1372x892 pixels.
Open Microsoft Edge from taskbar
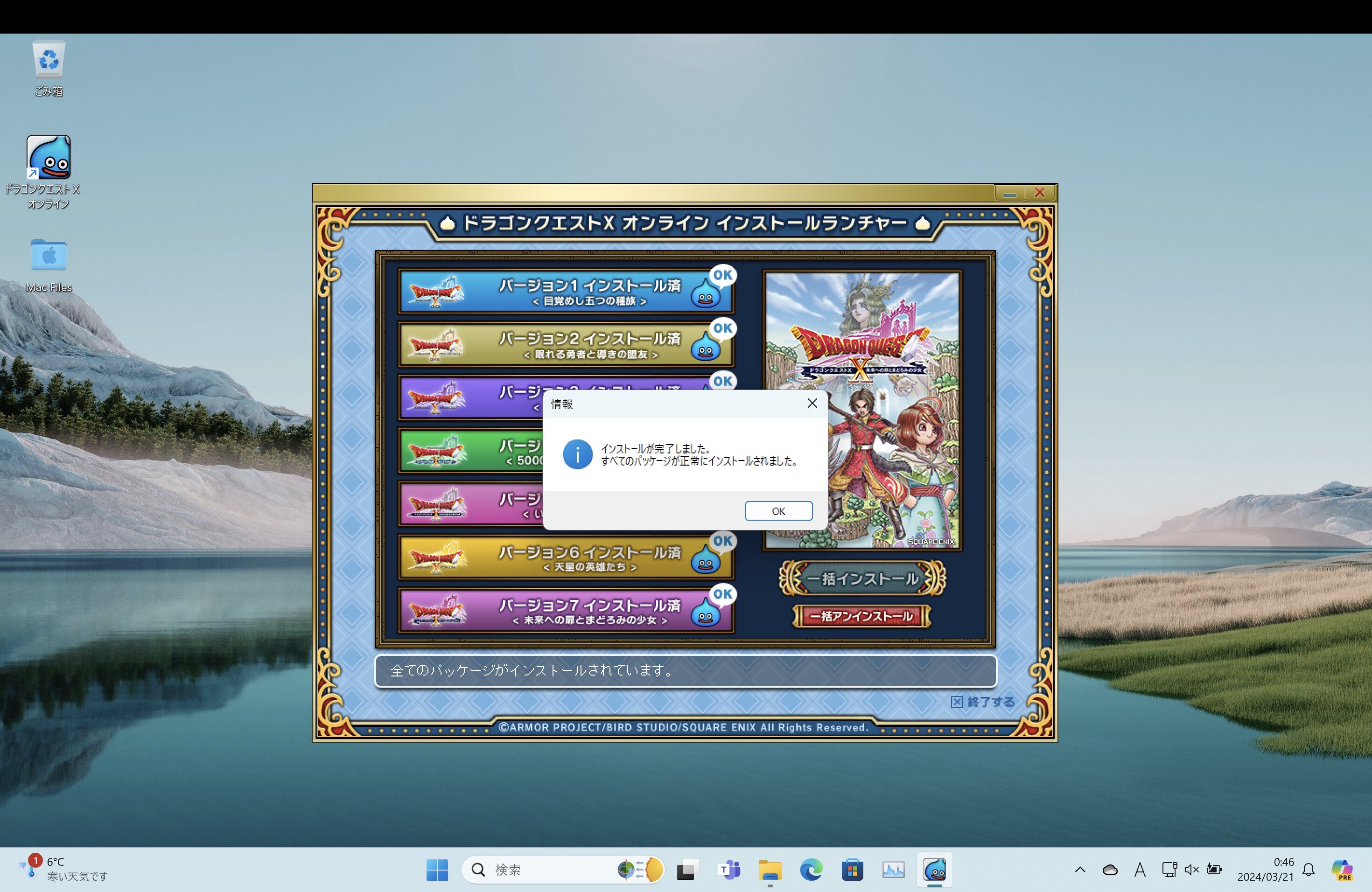click(x=811, y=870)
